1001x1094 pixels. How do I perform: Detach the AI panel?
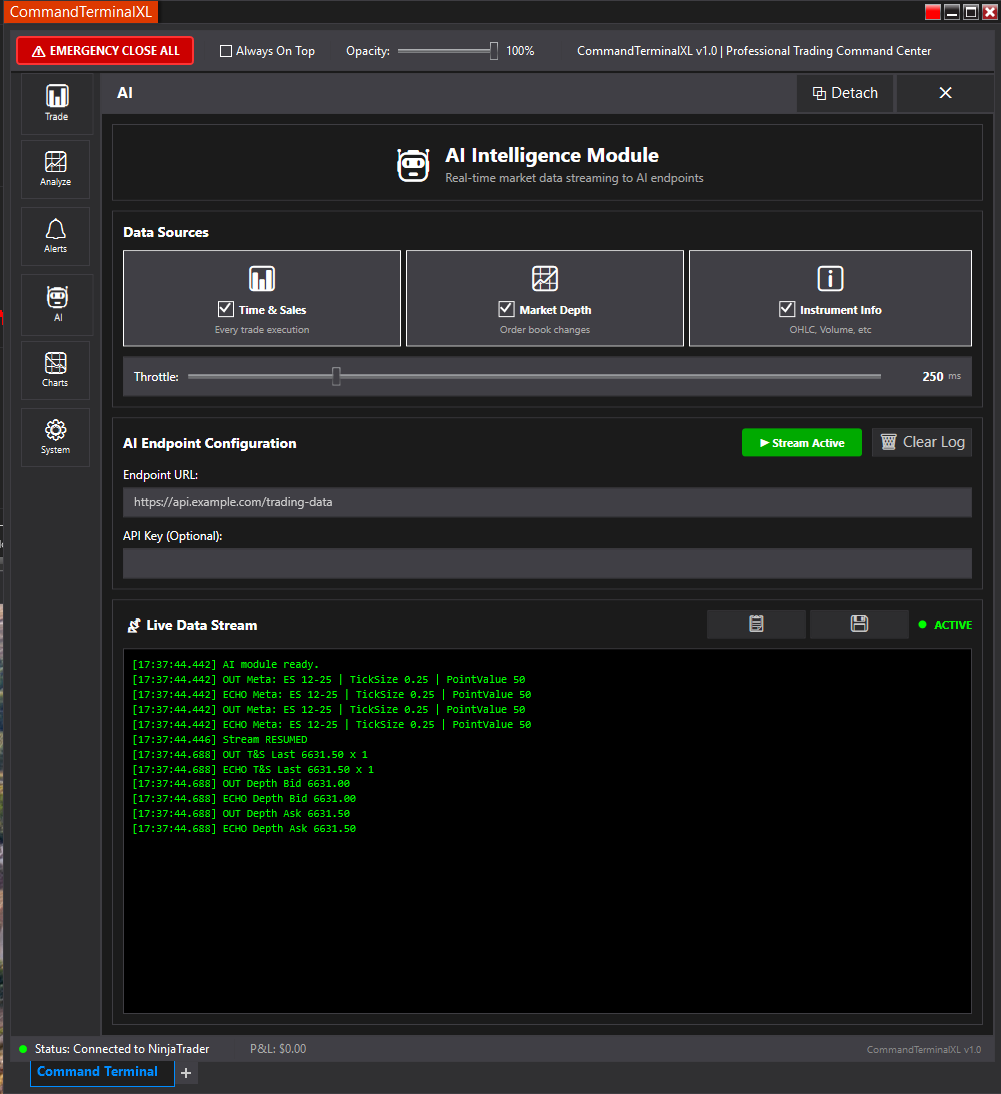pyautogui.click(x=845, y=93)
